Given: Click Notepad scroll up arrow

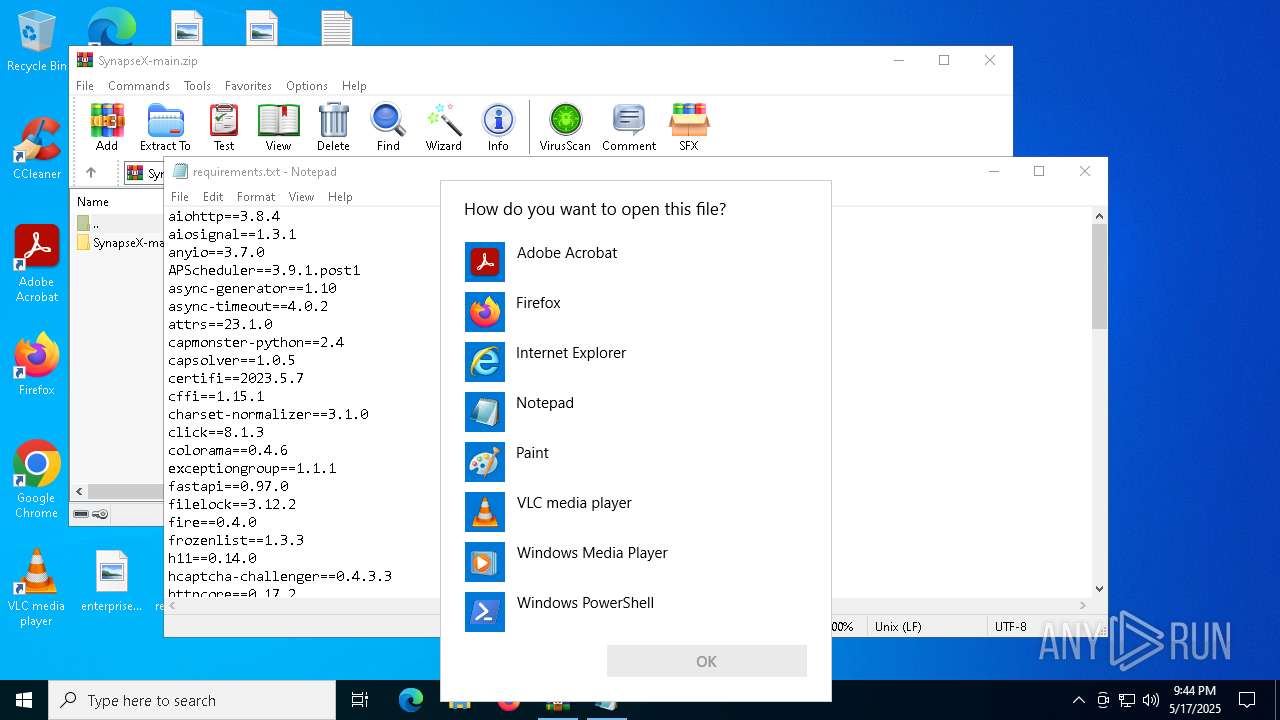Looking at the screenshot, I should (x=1099, y=215).
